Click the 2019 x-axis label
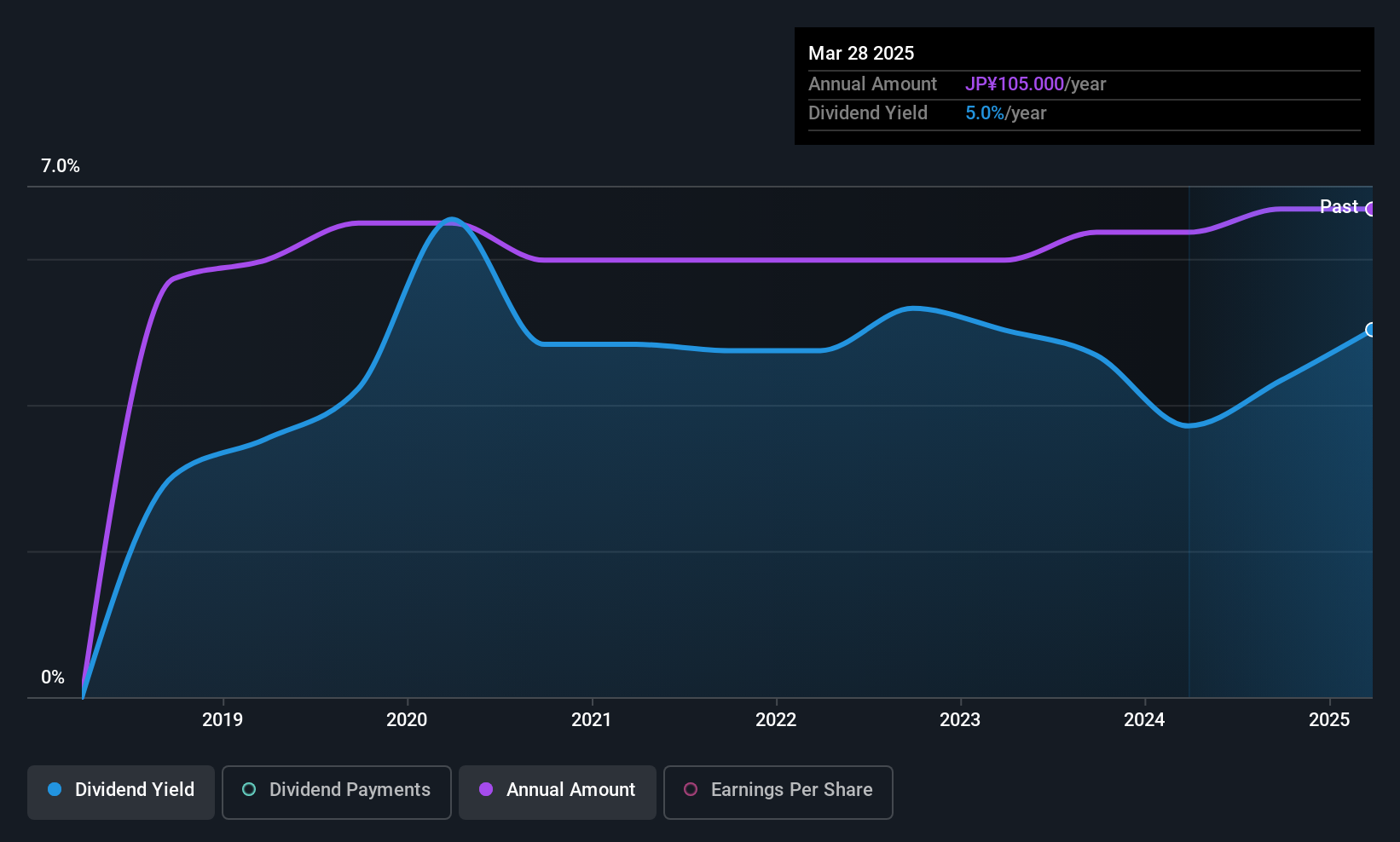This screenshot has width=1400, height=842. (223, 720)
